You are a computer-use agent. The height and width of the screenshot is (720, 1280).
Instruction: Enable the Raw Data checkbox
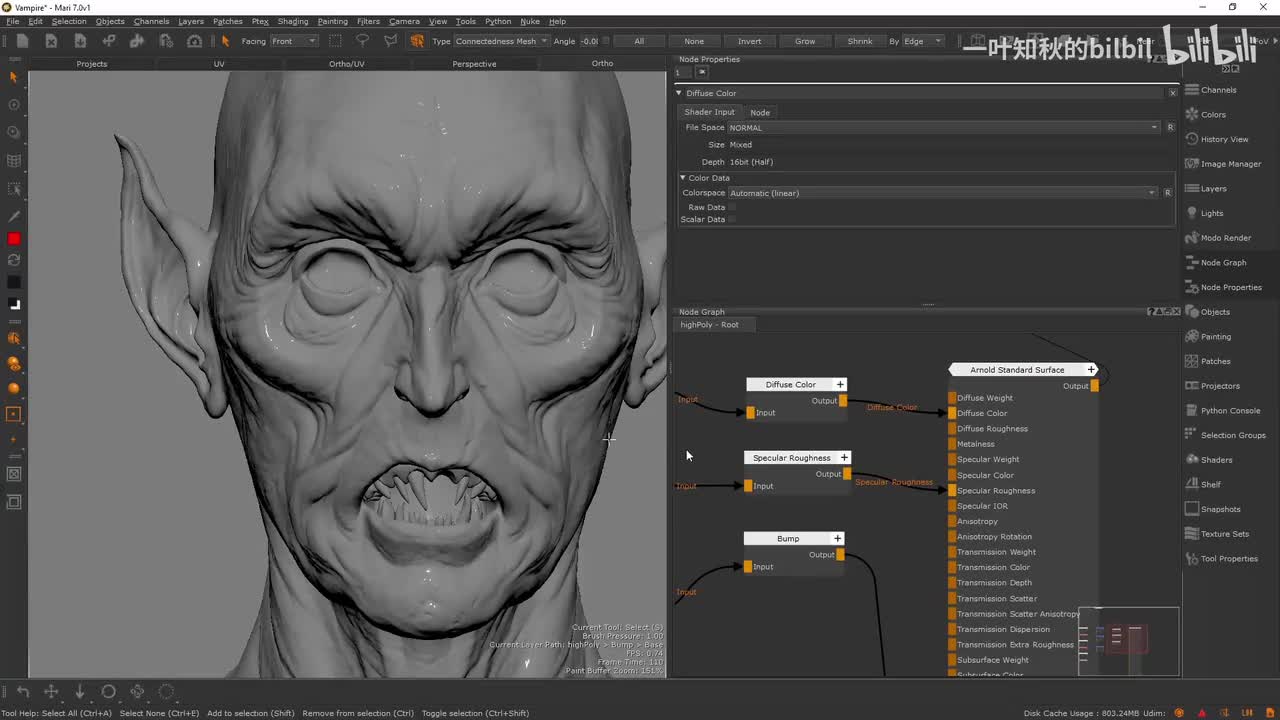point(732,207)
